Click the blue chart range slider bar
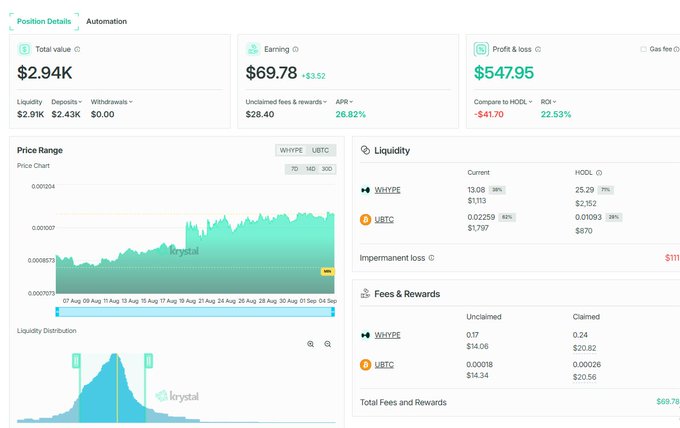680x428 pixels. pyautogui.click(x=195, y=312)
